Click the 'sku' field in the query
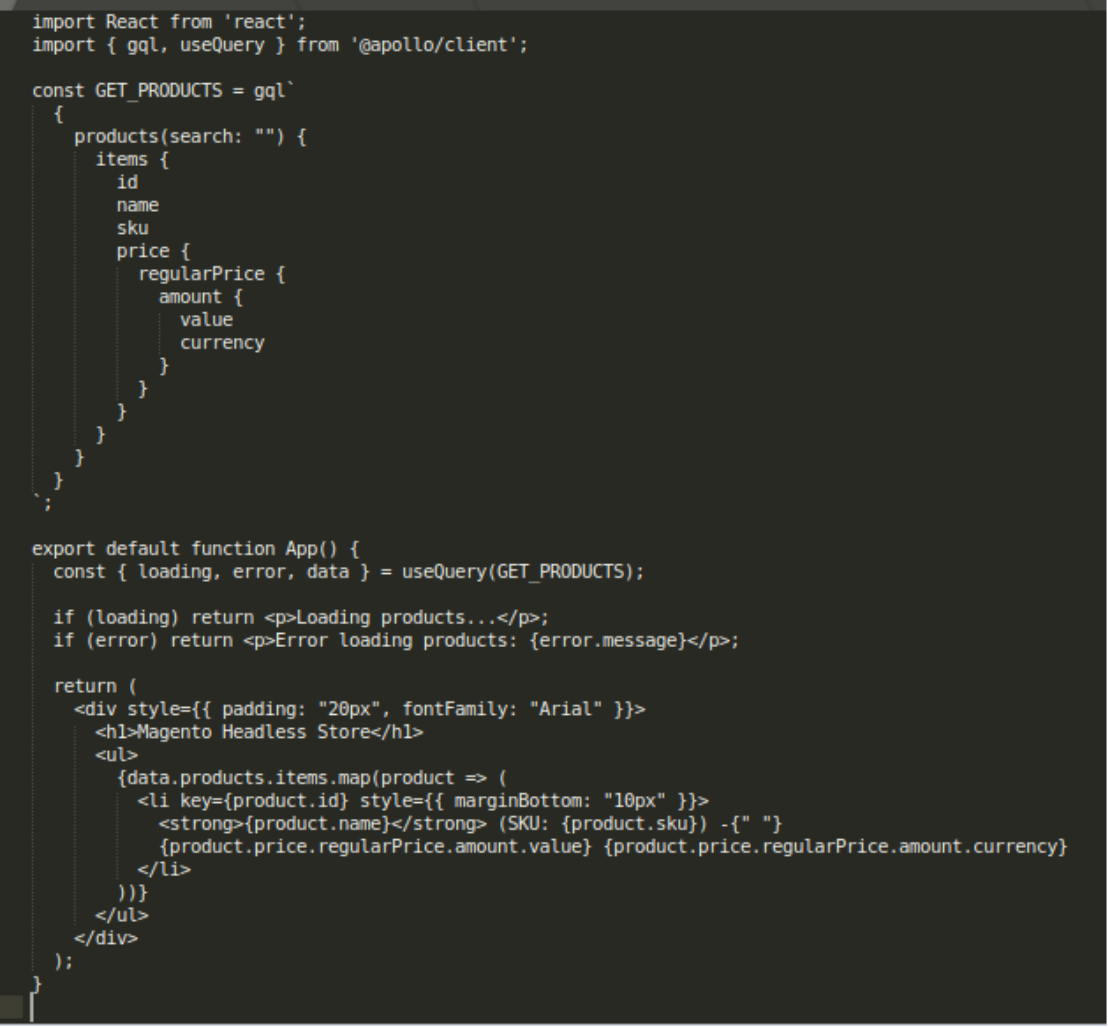The width and height of the screenshot is (1108, 1028). [x=133, y=227]
